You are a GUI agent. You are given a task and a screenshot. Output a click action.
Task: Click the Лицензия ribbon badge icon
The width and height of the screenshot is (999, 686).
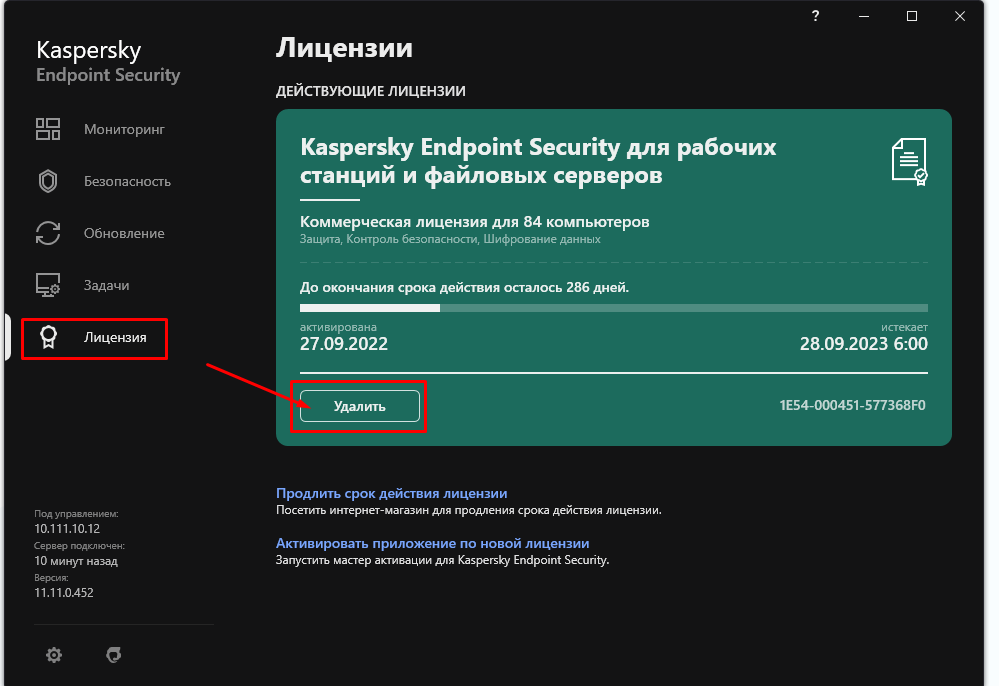click(x=48, y=337)
